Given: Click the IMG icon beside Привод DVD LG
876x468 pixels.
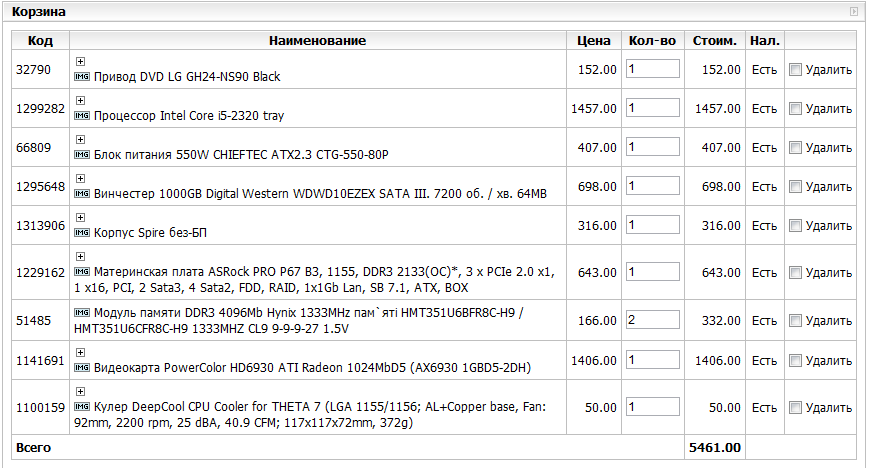Looking at the screenshot, I should [83, 77].
